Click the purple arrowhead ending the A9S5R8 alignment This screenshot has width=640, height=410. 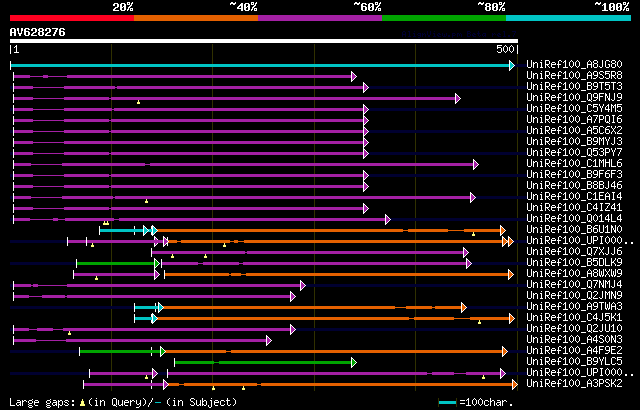pos(354,76)
